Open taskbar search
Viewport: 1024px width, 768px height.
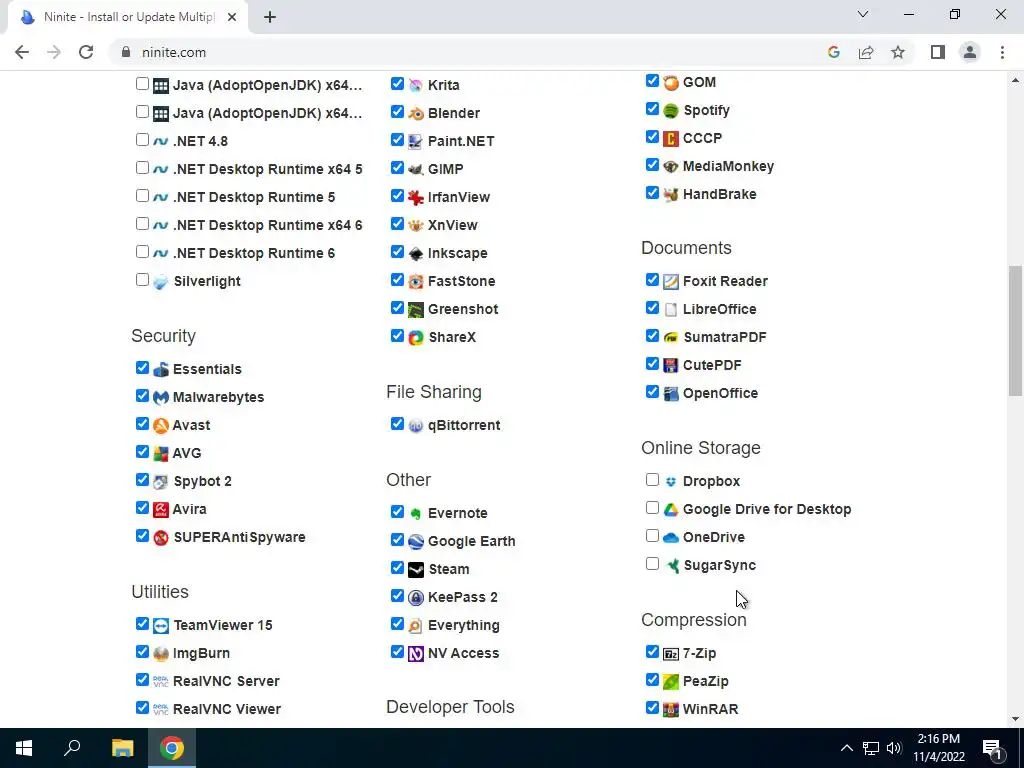72,748
